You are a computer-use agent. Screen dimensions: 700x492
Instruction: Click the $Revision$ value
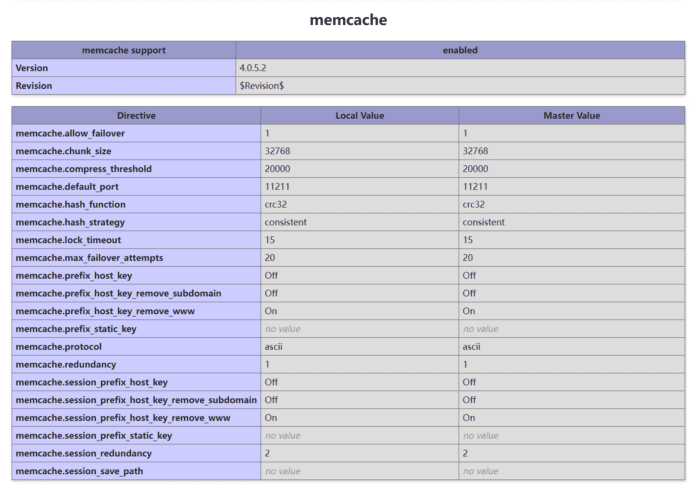[262, 86]
